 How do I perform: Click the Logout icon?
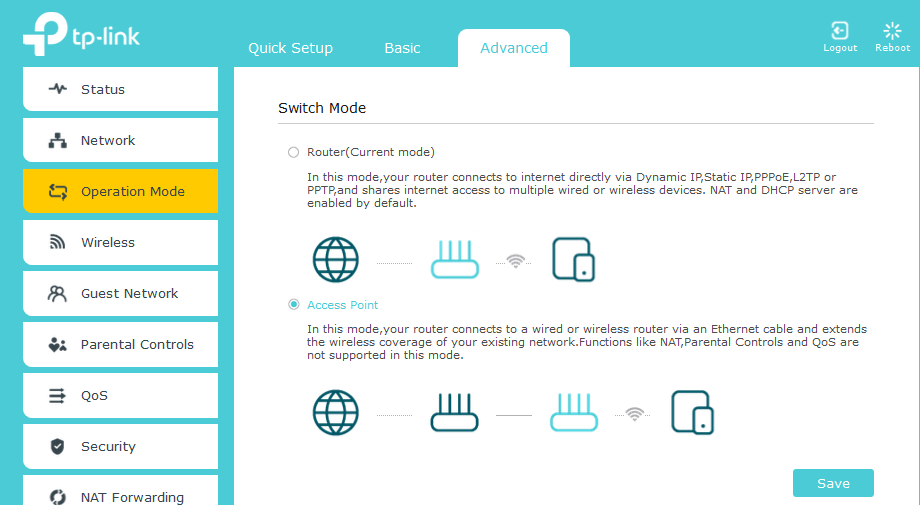tap(840, 31)
